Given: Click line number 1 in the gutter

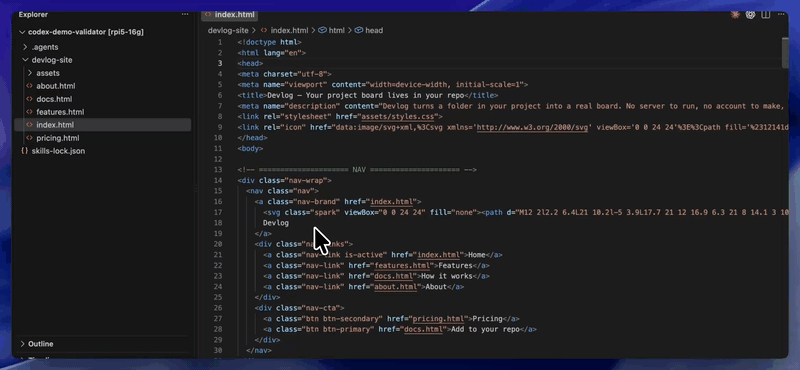Looking at the screenshot, I should [x=220, y=42].
